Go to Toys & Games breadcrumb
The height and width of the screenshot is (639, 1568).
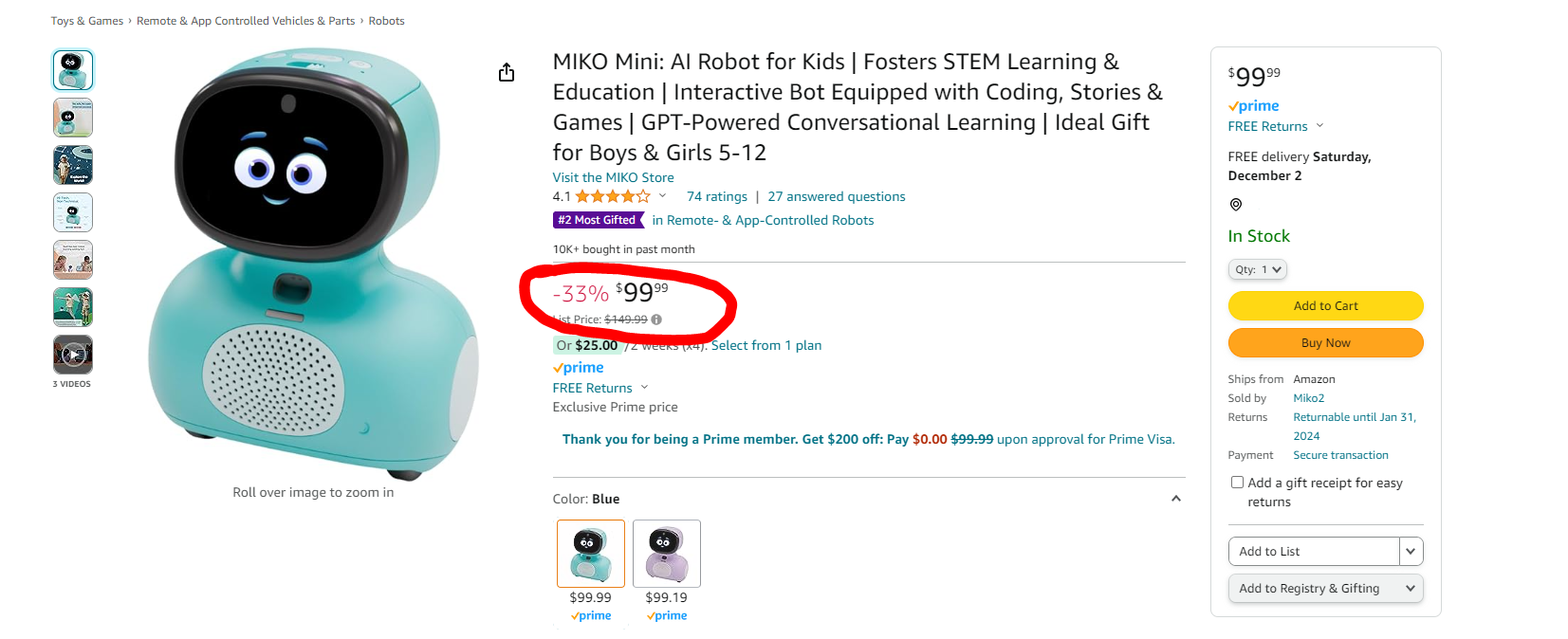click(87, 21)
